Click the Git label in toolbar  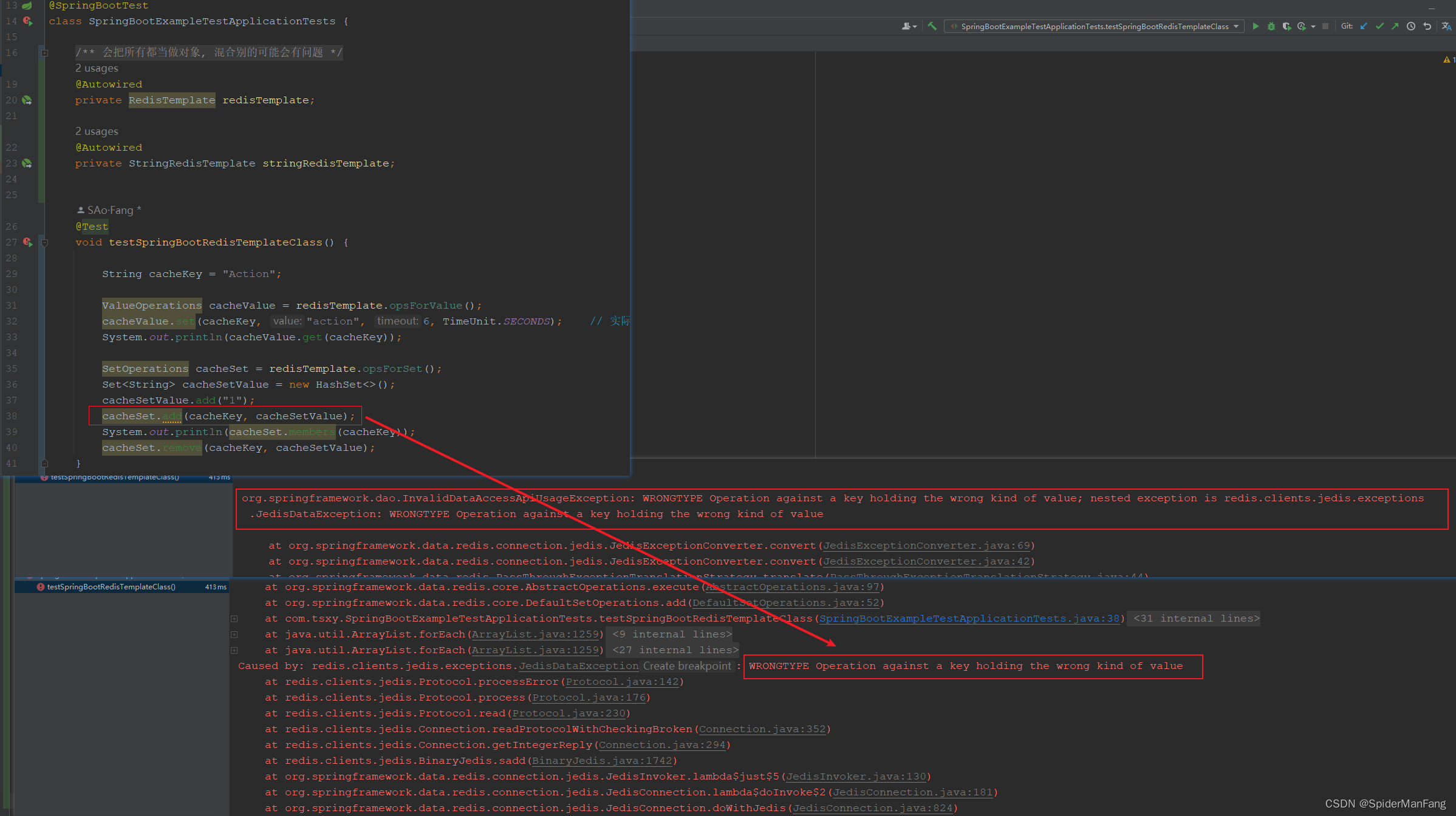(1347, 26)
